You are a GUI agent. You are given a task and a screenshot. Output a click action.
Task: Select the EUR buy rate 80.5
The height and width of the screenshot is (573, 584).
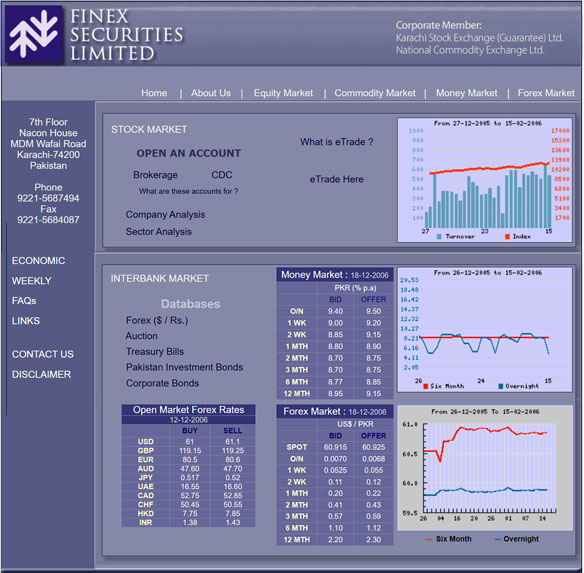(x=190, y=460)
